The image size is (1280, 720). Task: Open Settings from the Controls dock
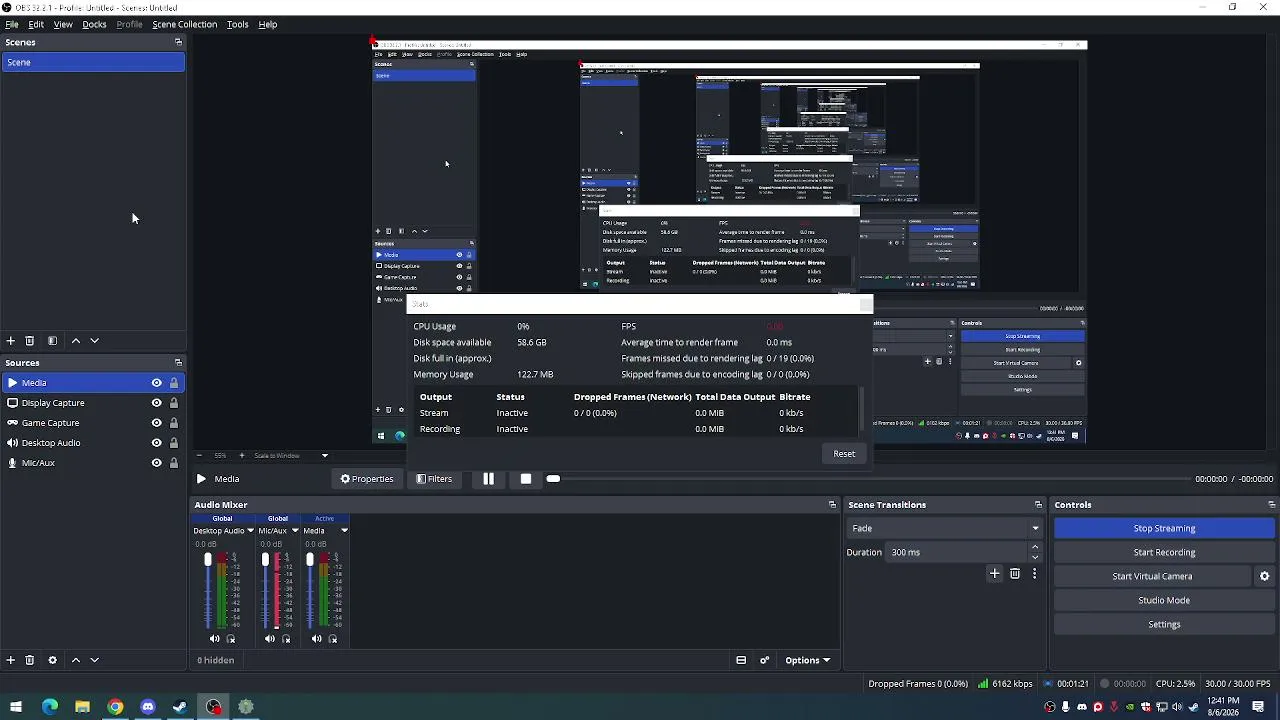[x=1164, y=624]
